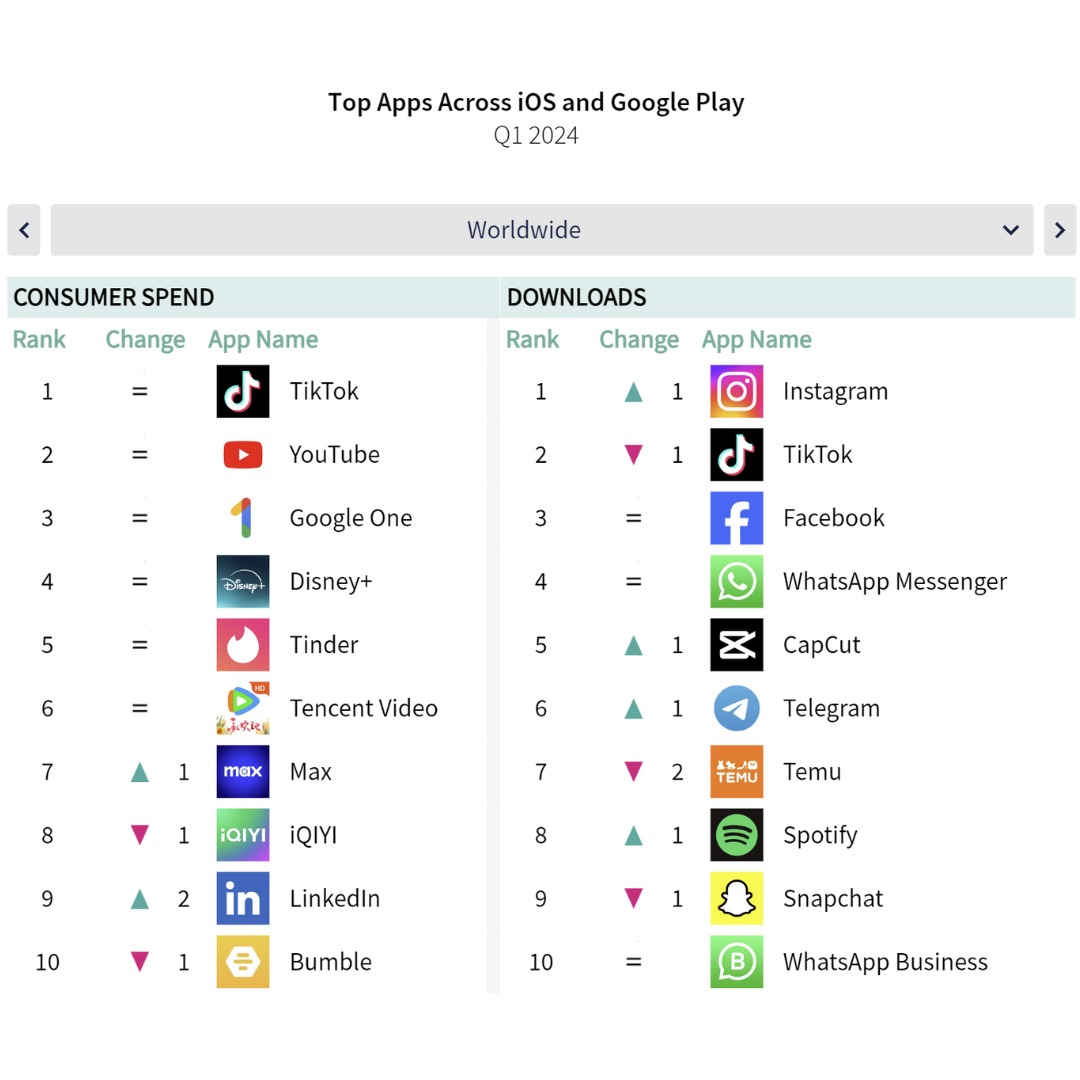Click the YouTube app icon
The width and height of the screenshot is (1080, 1080).
242,455
